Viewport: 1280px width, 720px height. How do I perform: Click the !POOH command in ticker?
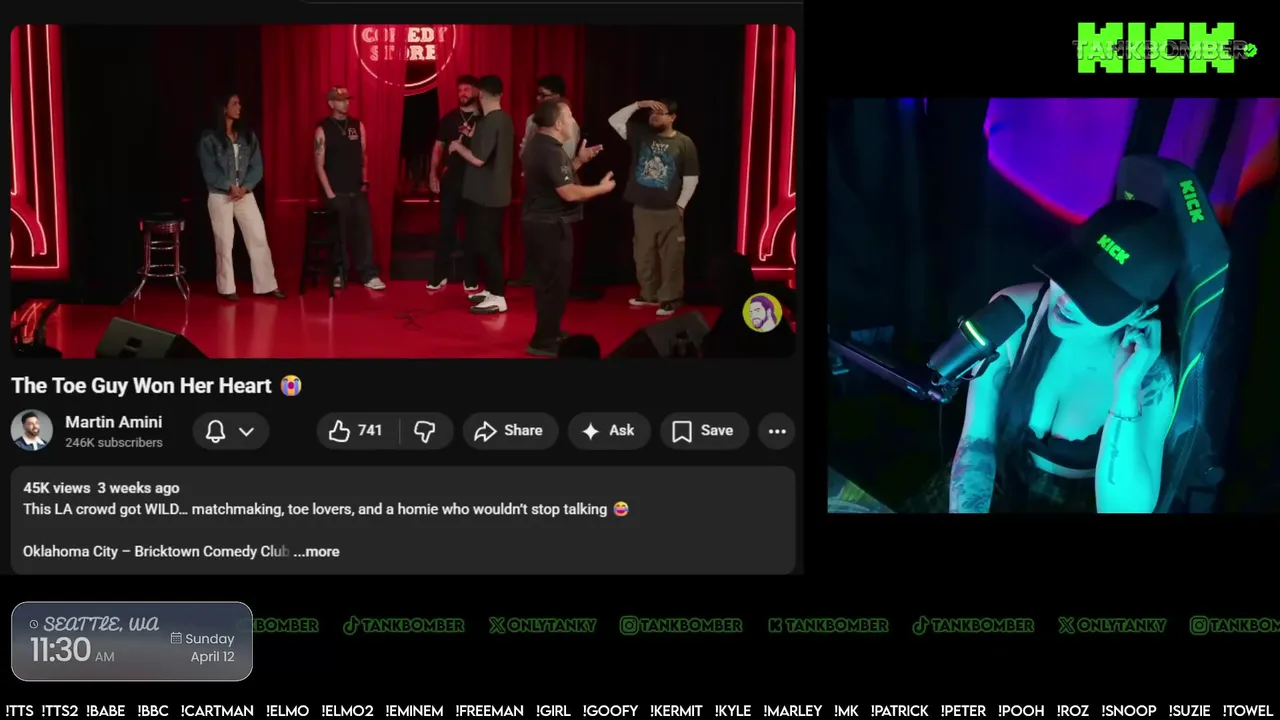1021,711
